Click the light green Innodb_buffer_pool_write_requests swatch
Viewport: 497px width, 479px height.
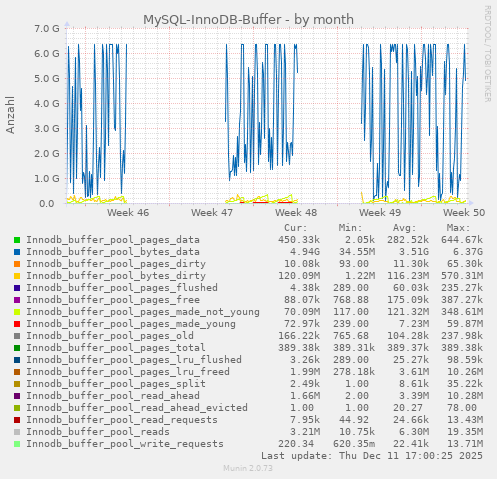[17, 444]
